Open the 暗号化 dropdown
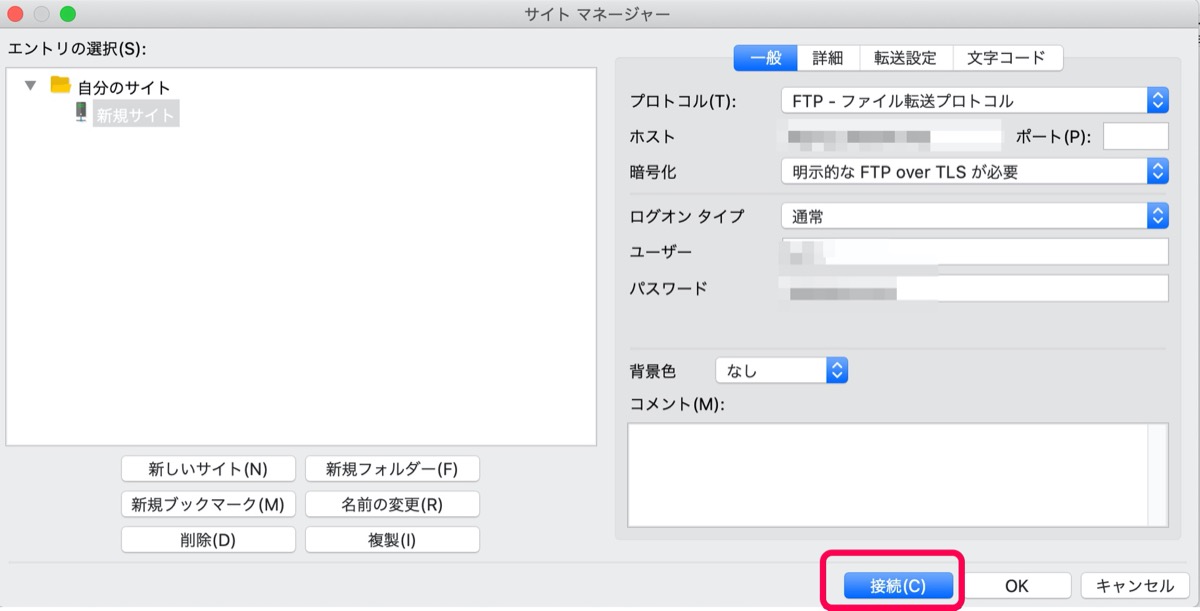 pyautogui.click(x=974, y=171)
